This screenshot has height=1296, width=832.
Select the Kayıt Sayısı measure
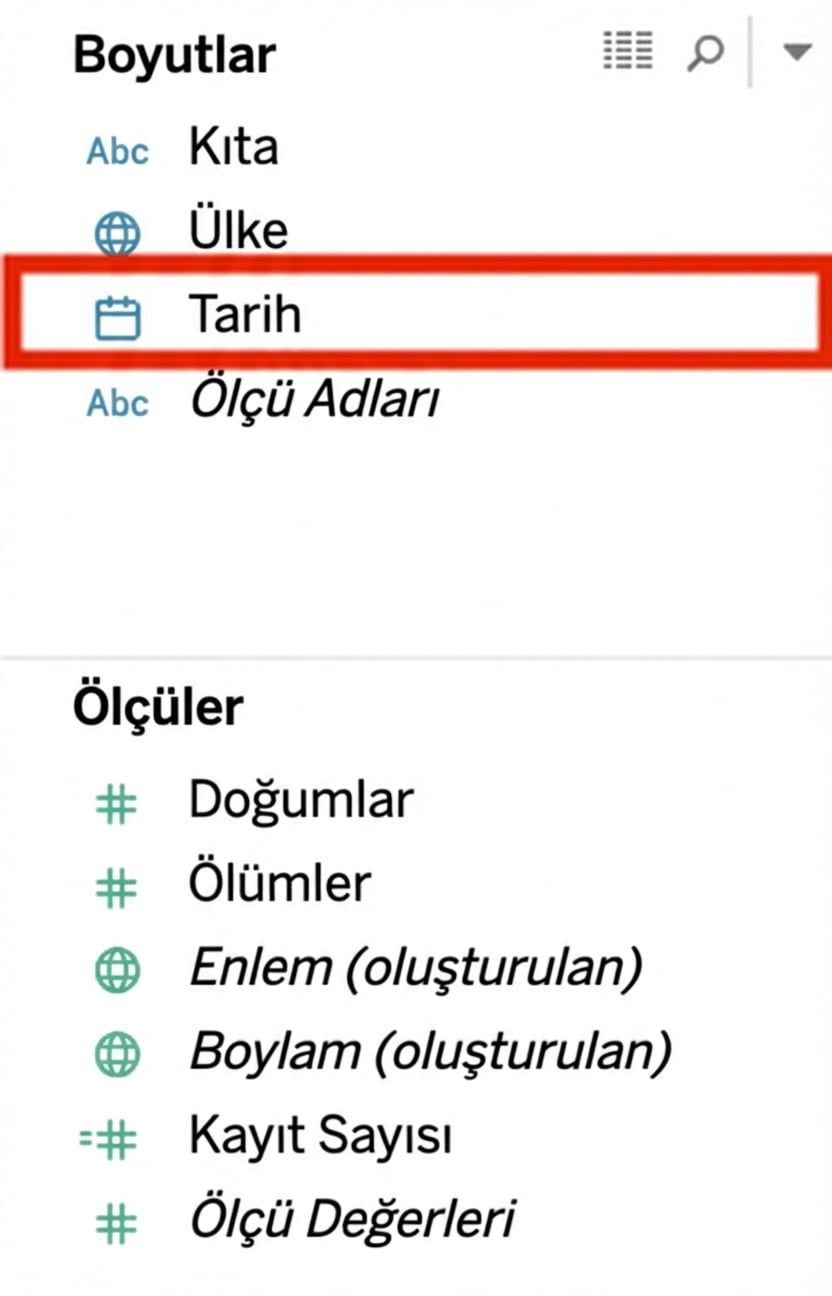320,1137
